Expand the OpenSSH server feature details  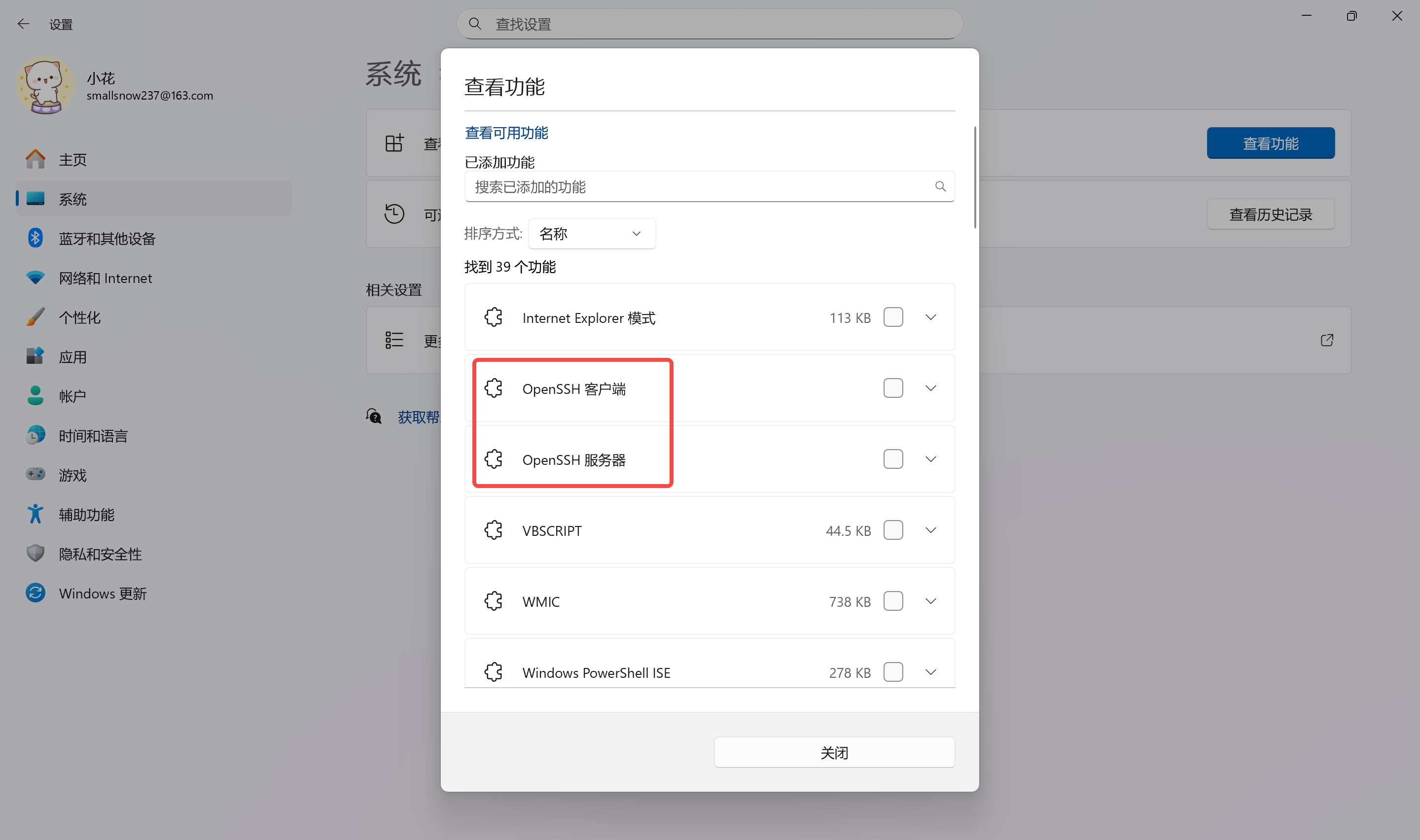[x=930, y=459]
